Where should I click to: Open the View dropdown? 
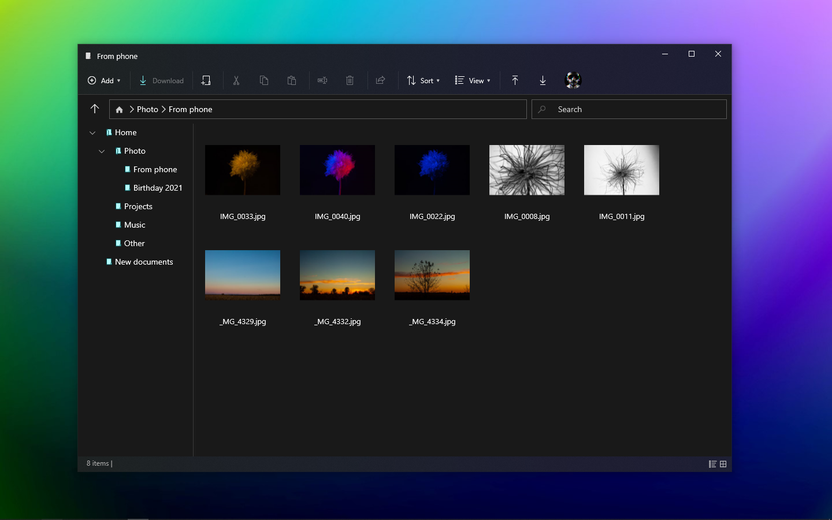tap(473, 81)
